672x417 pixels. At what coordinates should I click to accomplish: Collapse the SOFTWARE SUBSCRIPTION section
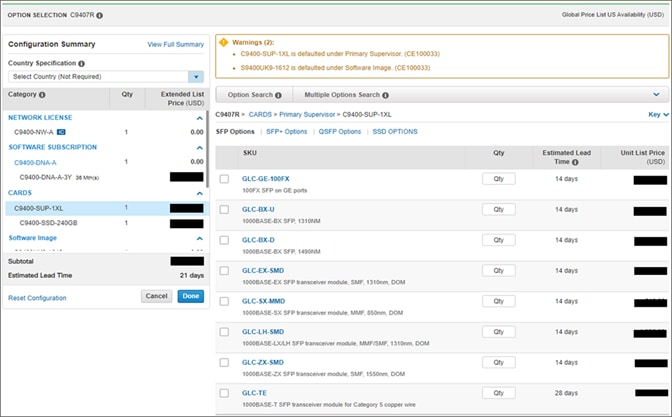(x=200, y=147)
